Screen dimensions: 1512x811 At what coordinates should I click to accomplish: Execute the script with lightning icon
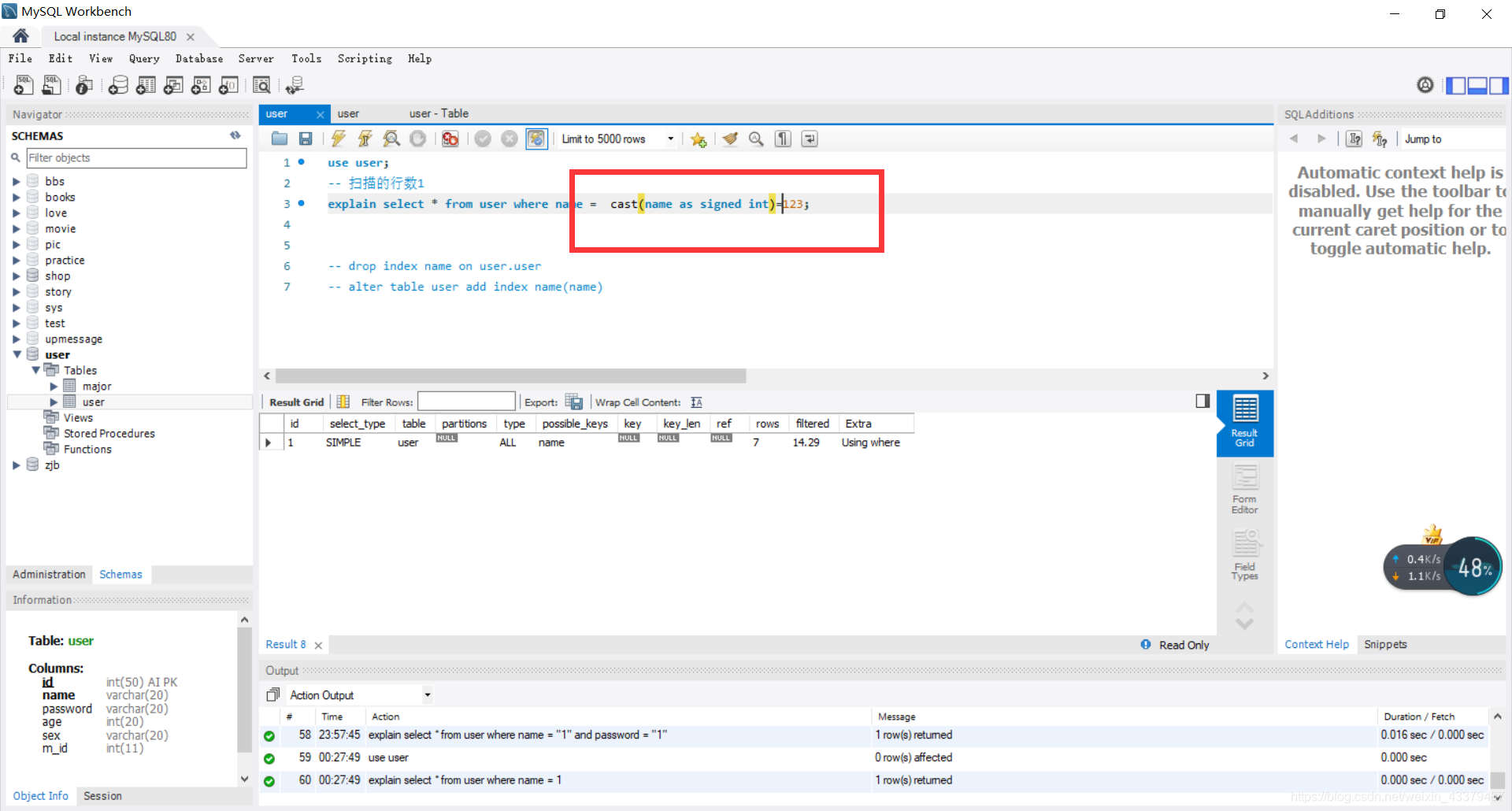click(339, 139)
